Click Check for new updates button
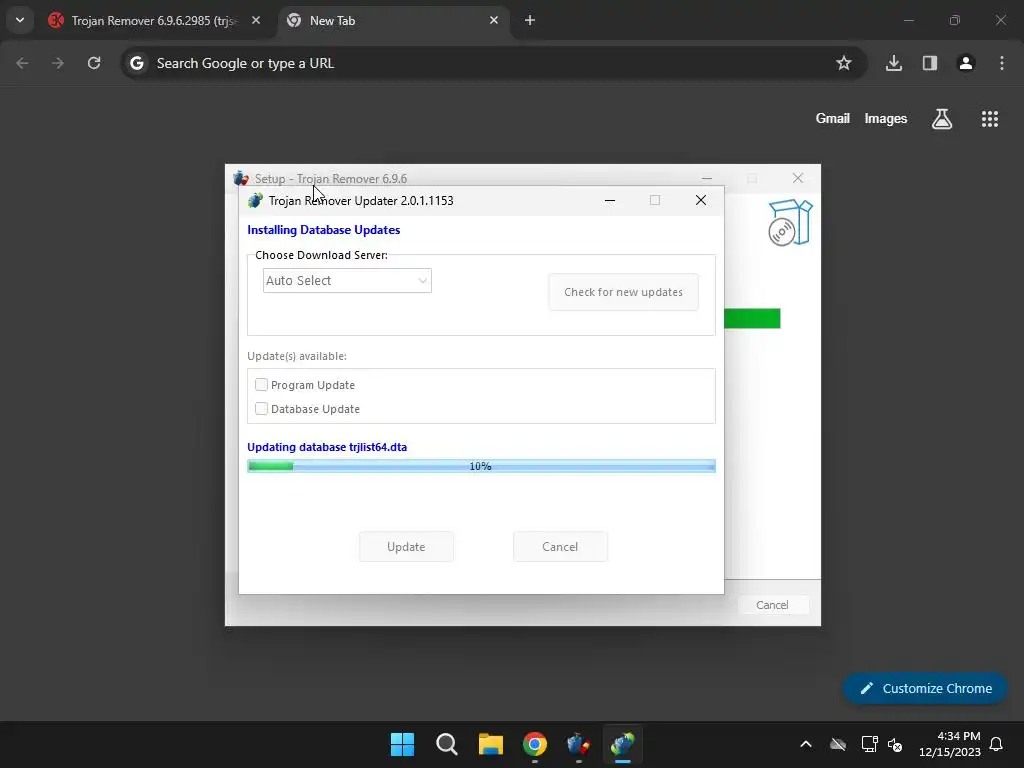 pyautogui.click(x=624, y=292)
